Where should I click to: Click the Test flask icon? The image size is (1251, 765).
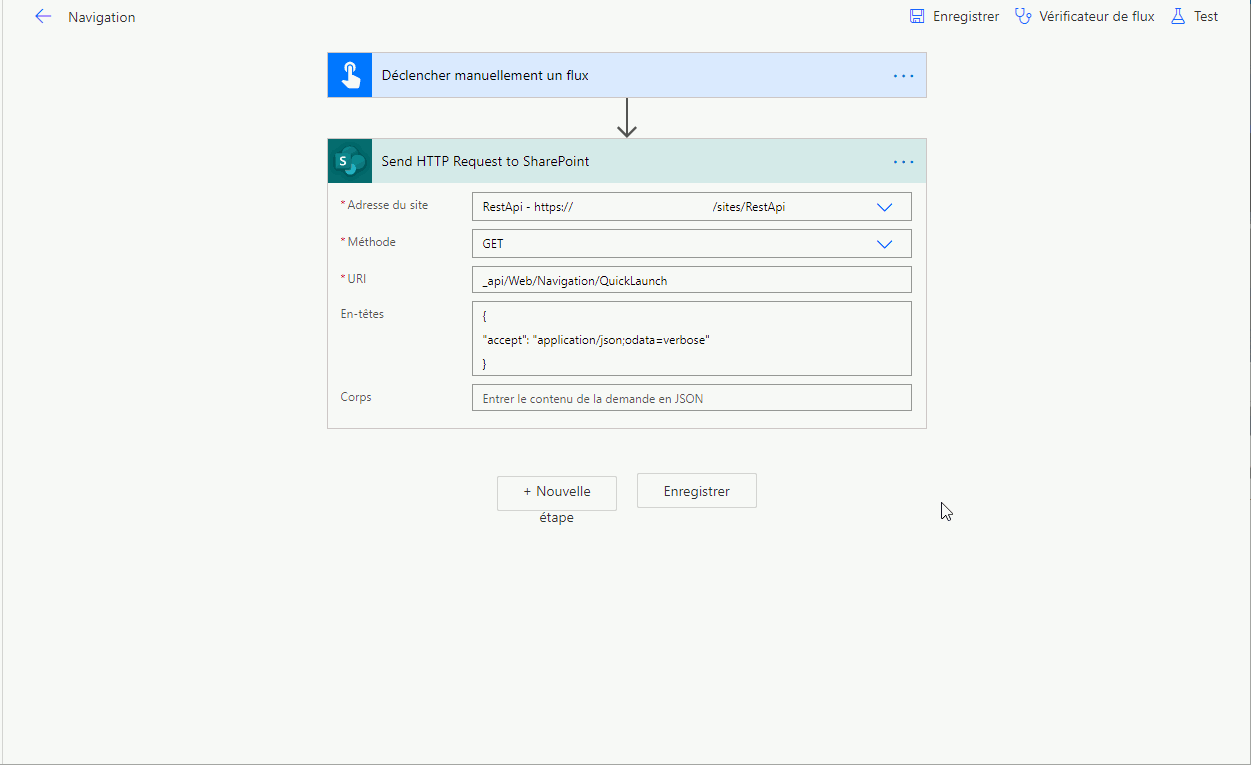[1177, 16]
